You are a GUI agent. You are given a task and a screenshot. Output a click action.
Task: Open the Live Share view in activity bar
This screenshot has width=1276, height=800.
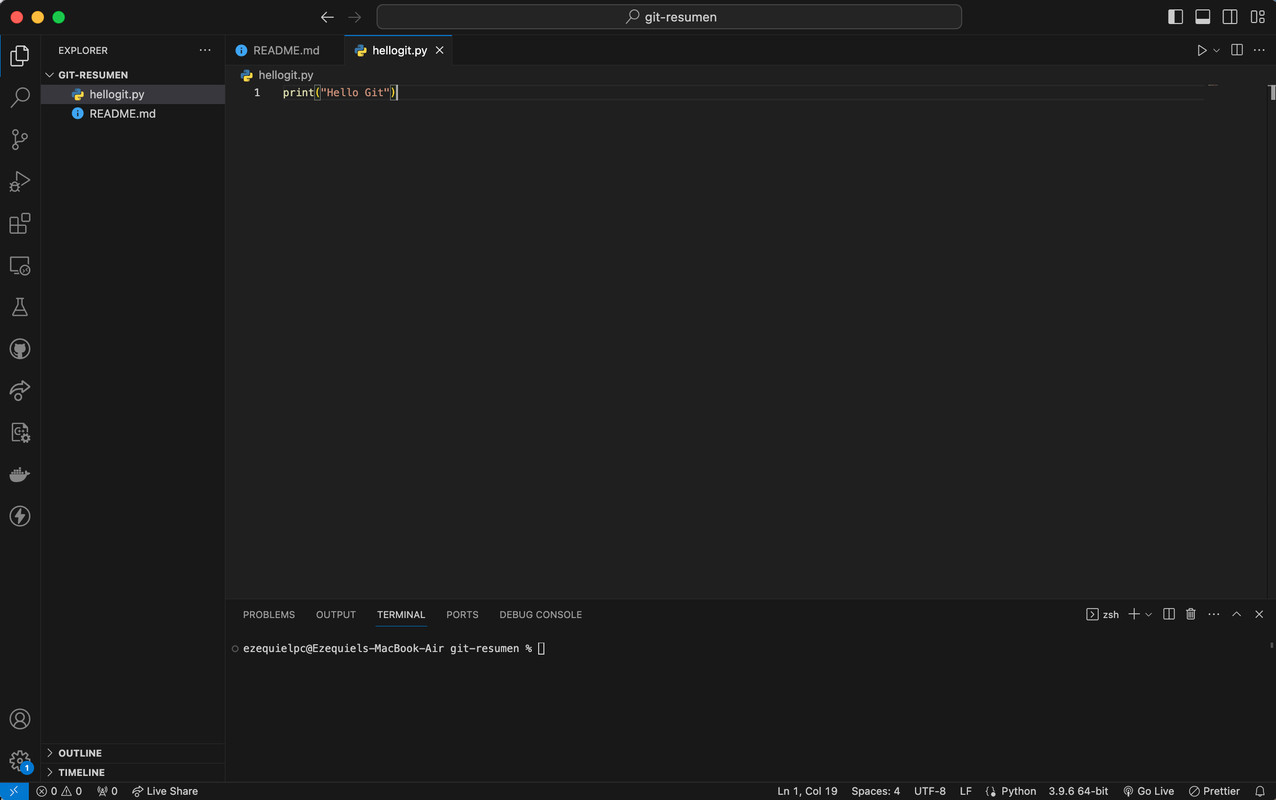tap(20, 390)
